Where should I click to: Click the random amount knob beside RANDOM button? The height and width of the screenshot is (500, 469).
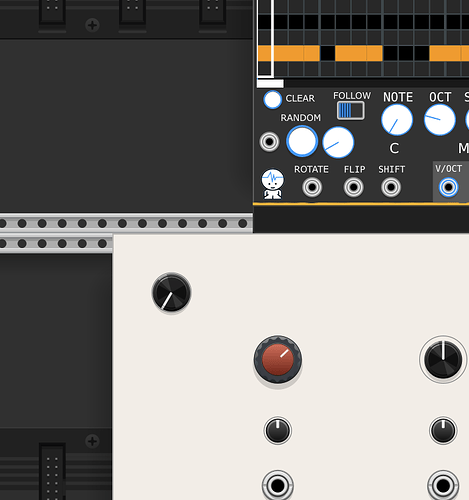pos(338,142)
